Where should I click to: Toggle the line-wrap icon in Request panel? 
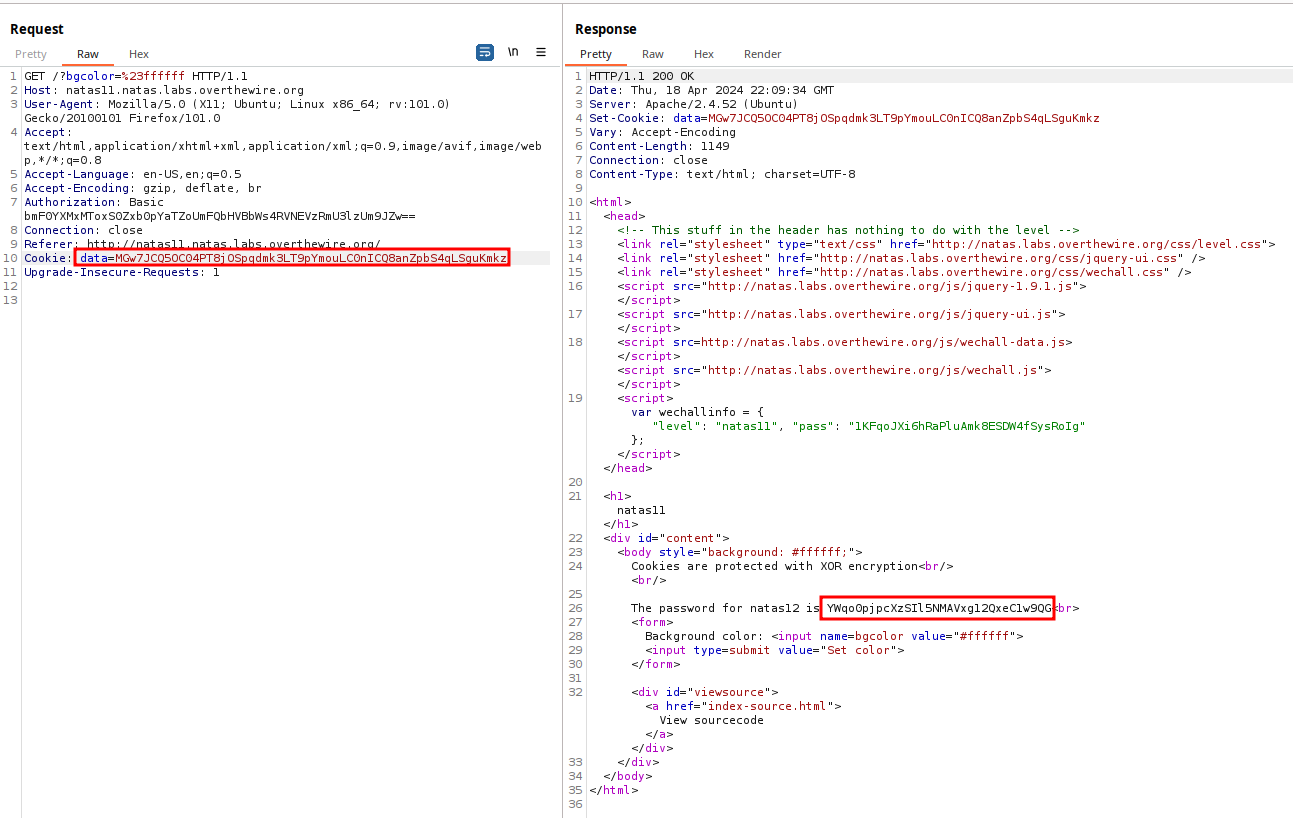tap(485, 52)
